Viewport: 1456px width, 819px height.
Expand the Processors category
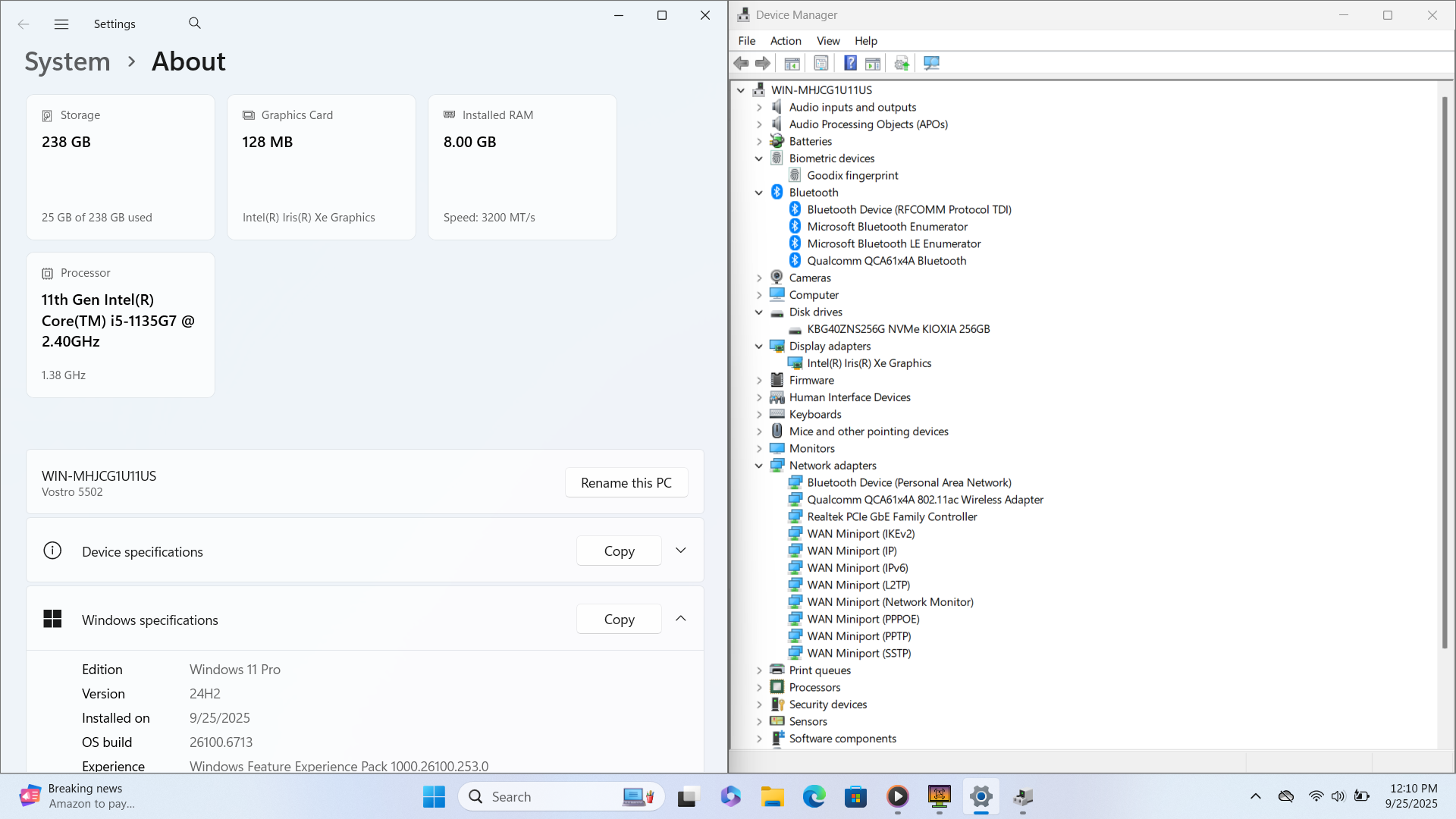[759, 688]
